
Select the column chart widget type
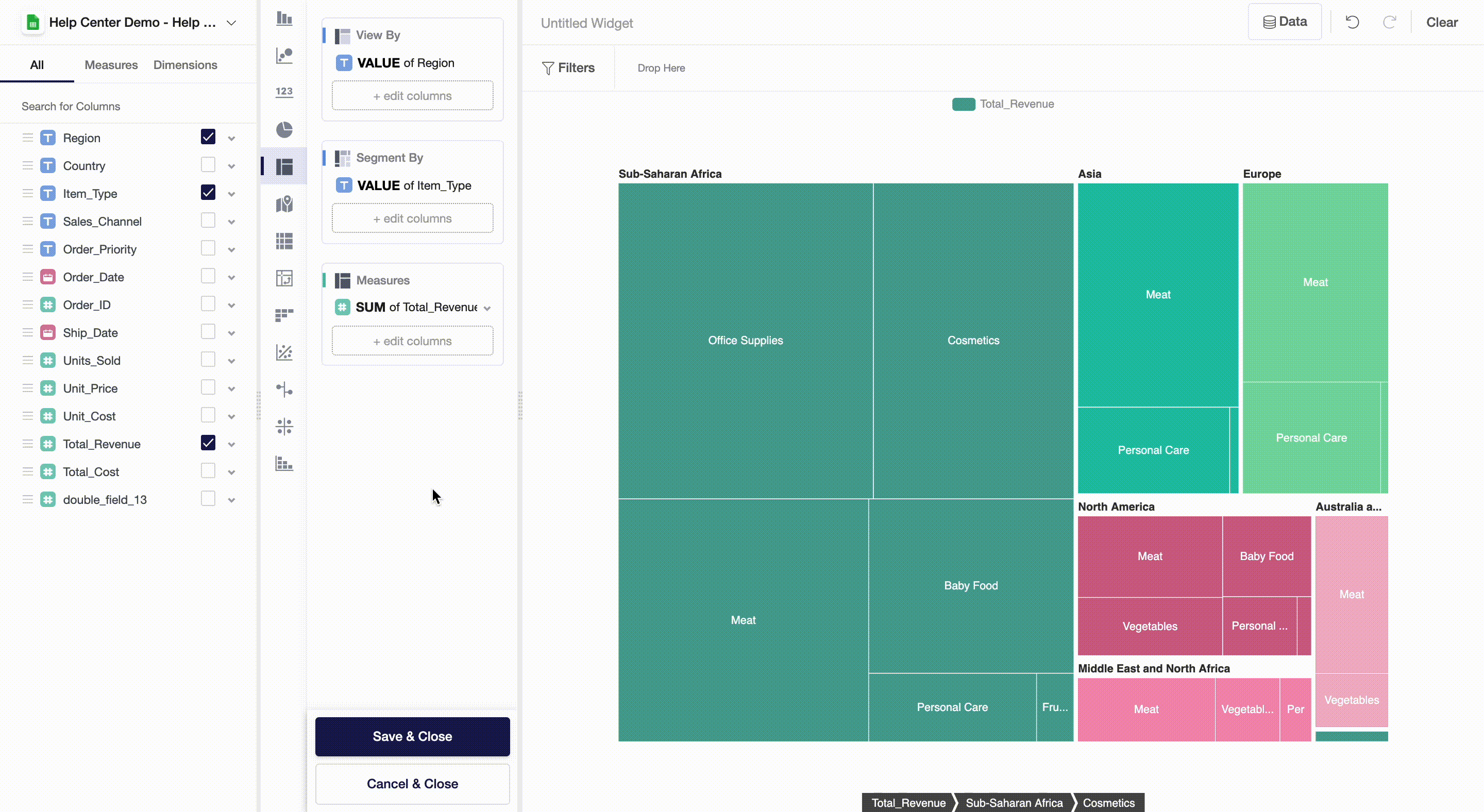pyautogui.click(x=284, y=19)
